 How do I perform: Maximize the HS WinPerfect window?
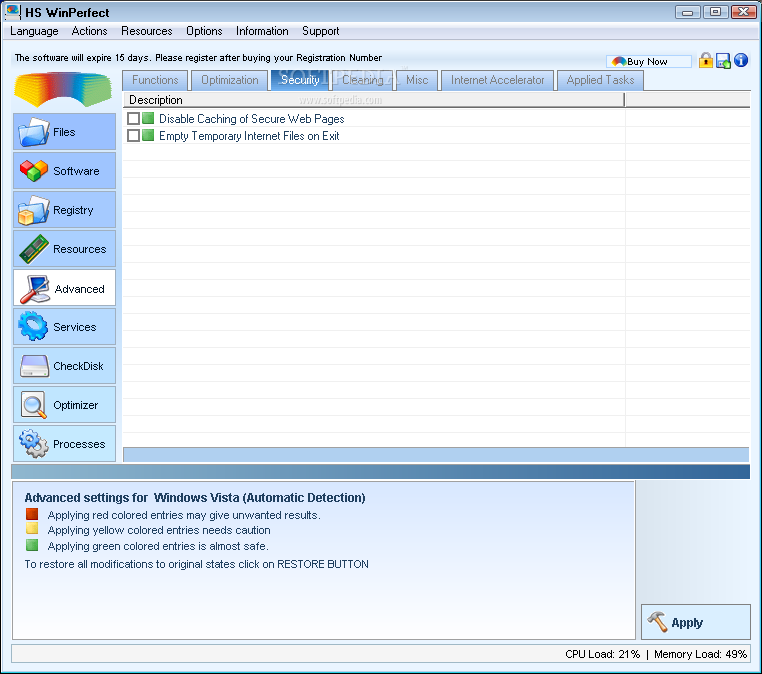click(715, 12)
